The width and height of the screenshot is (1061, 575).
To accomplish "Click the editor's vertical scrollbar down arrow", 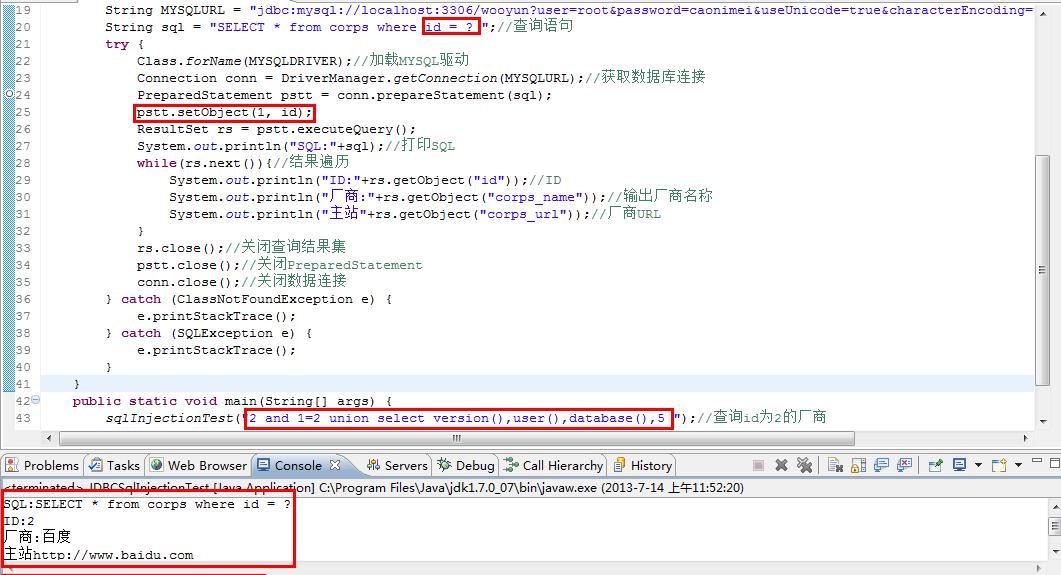I will click(x=1042, y=421).
